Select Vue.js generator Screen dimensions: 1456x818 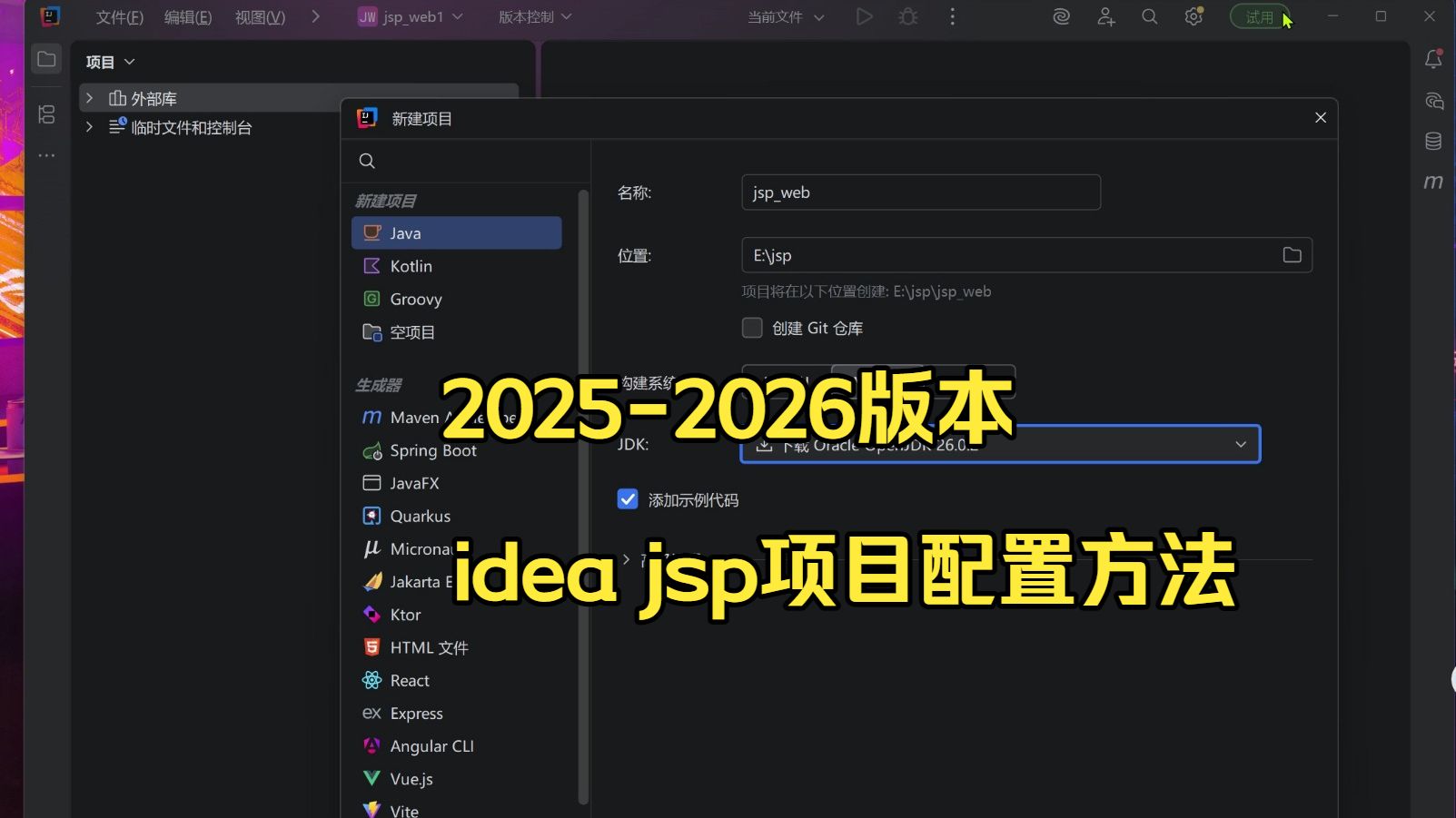click(456, 779)
